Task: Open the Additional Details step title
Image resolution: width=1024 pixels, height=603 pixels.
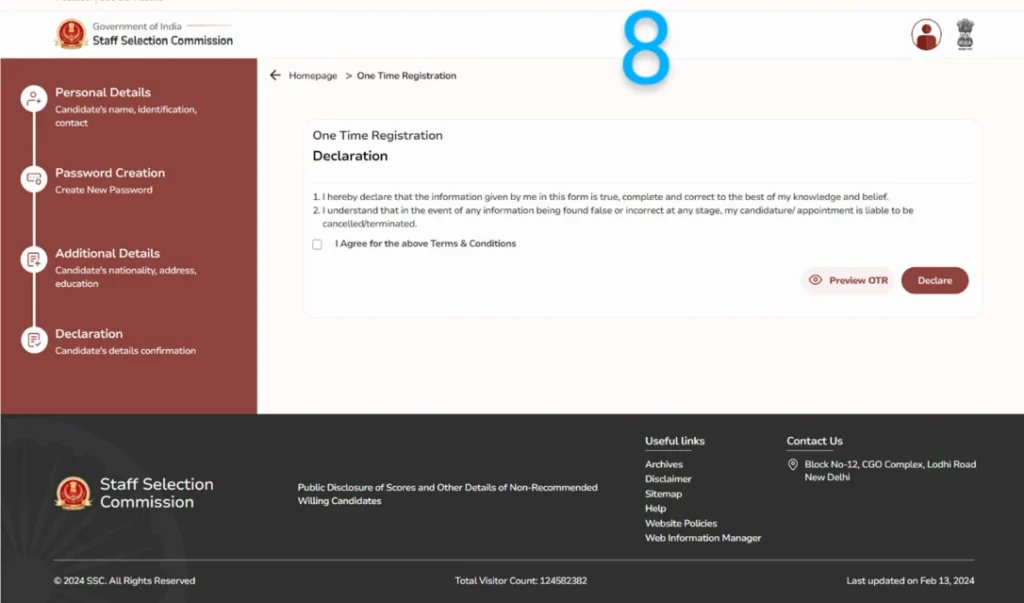Action: click(x=107, y=253)
